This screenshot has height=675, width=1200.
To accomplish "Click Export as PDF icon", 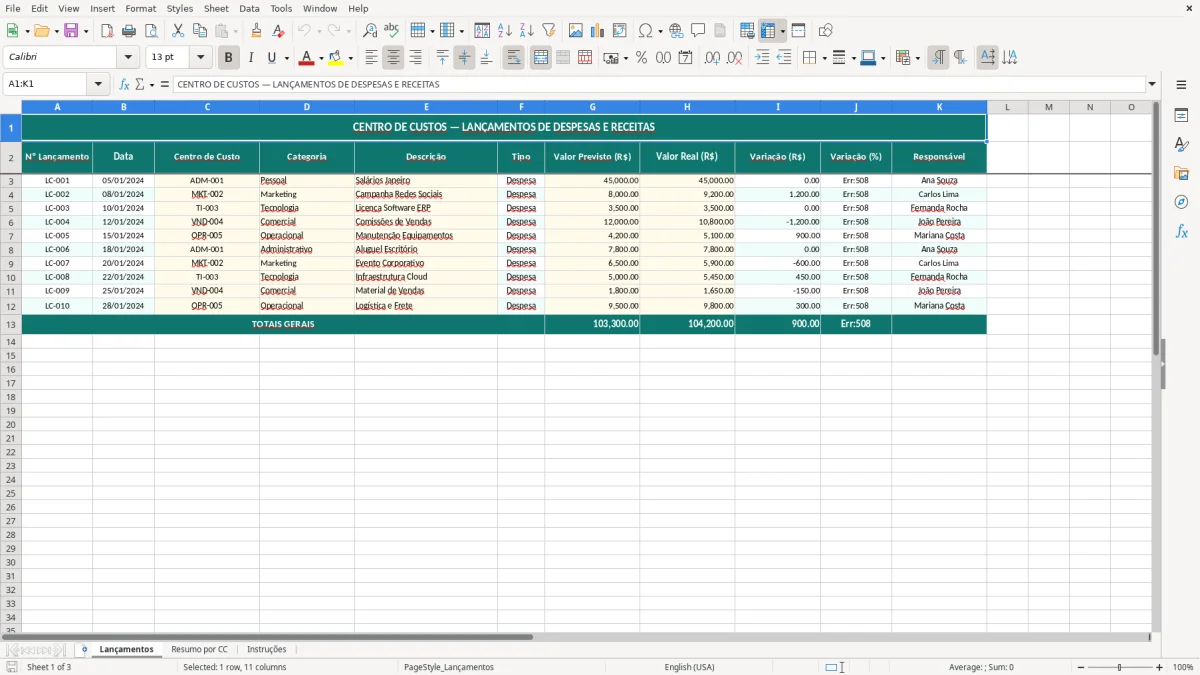I will (107, 31).
